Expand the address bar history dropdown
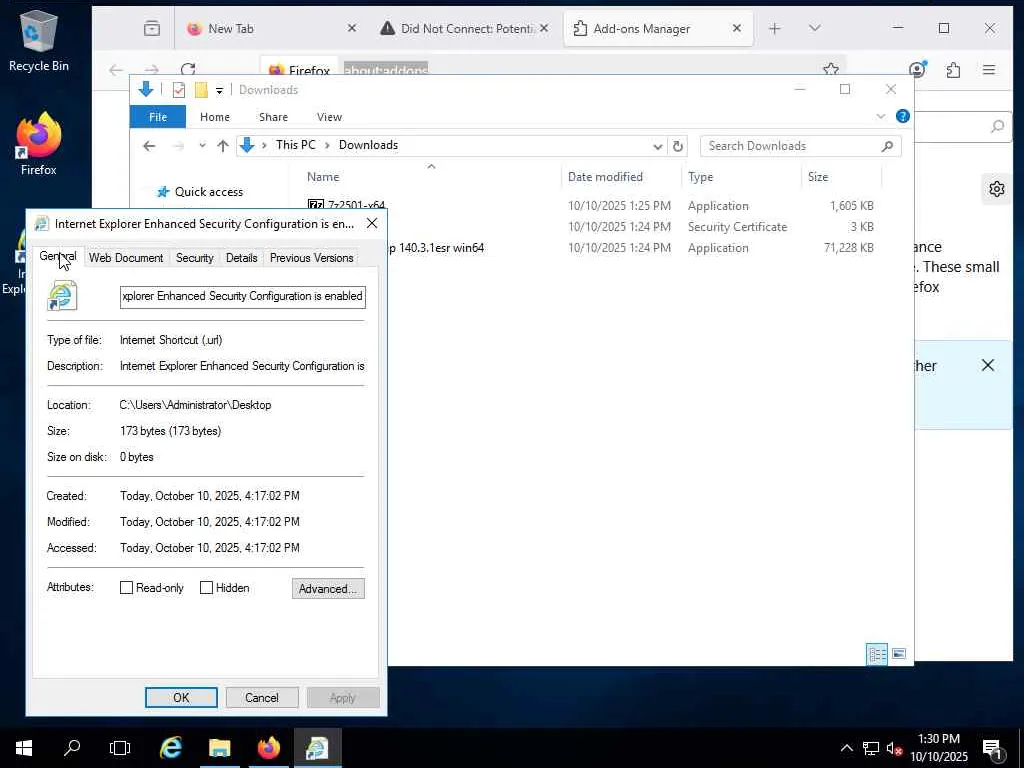The height and width of the screenshot is (768, 1024). click(658, 146)
